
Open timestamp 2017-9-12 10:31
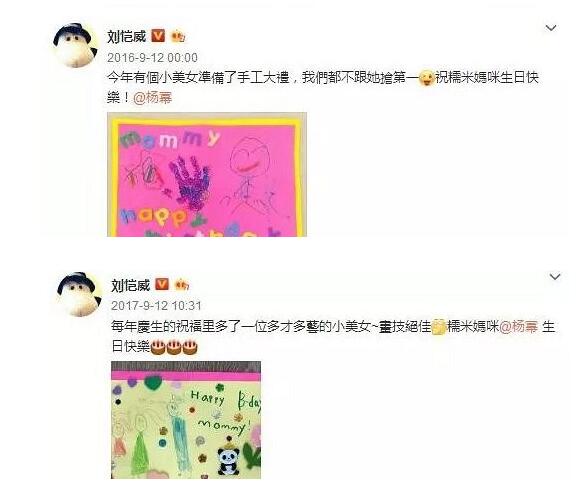[156, 306]
